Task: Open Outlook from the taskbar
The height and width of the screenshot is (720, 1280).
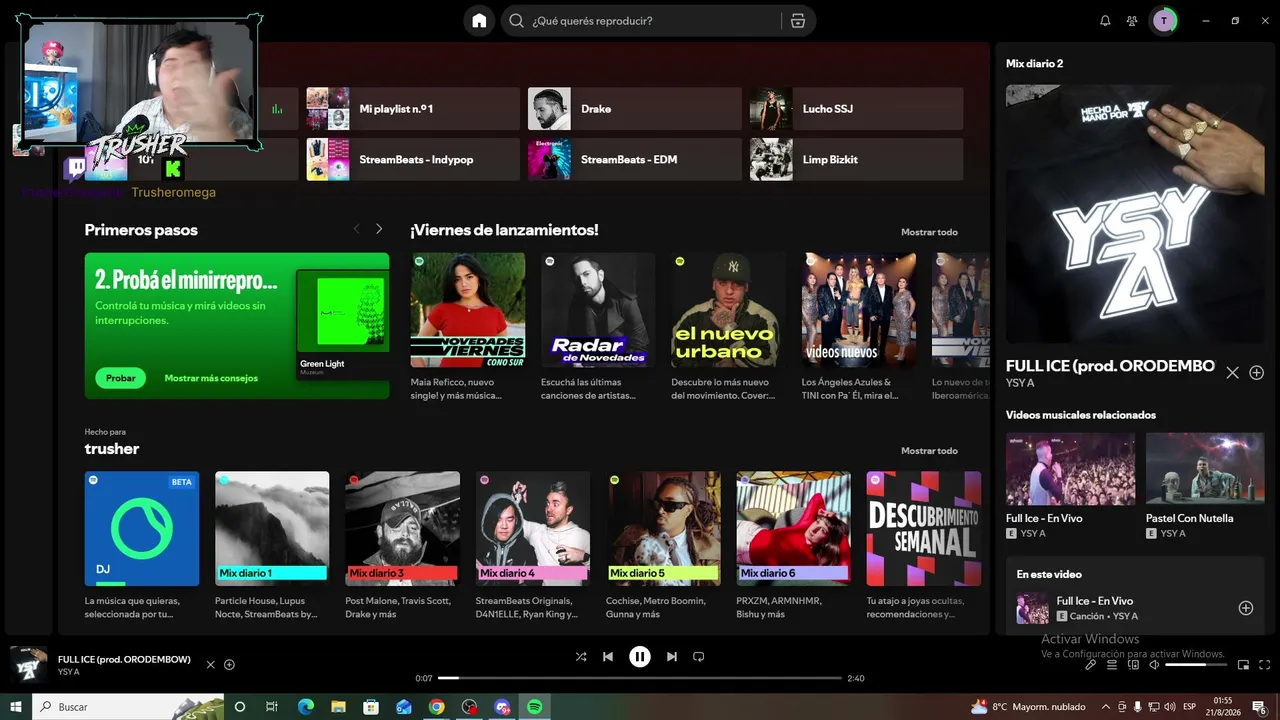Action: (404, 707)
